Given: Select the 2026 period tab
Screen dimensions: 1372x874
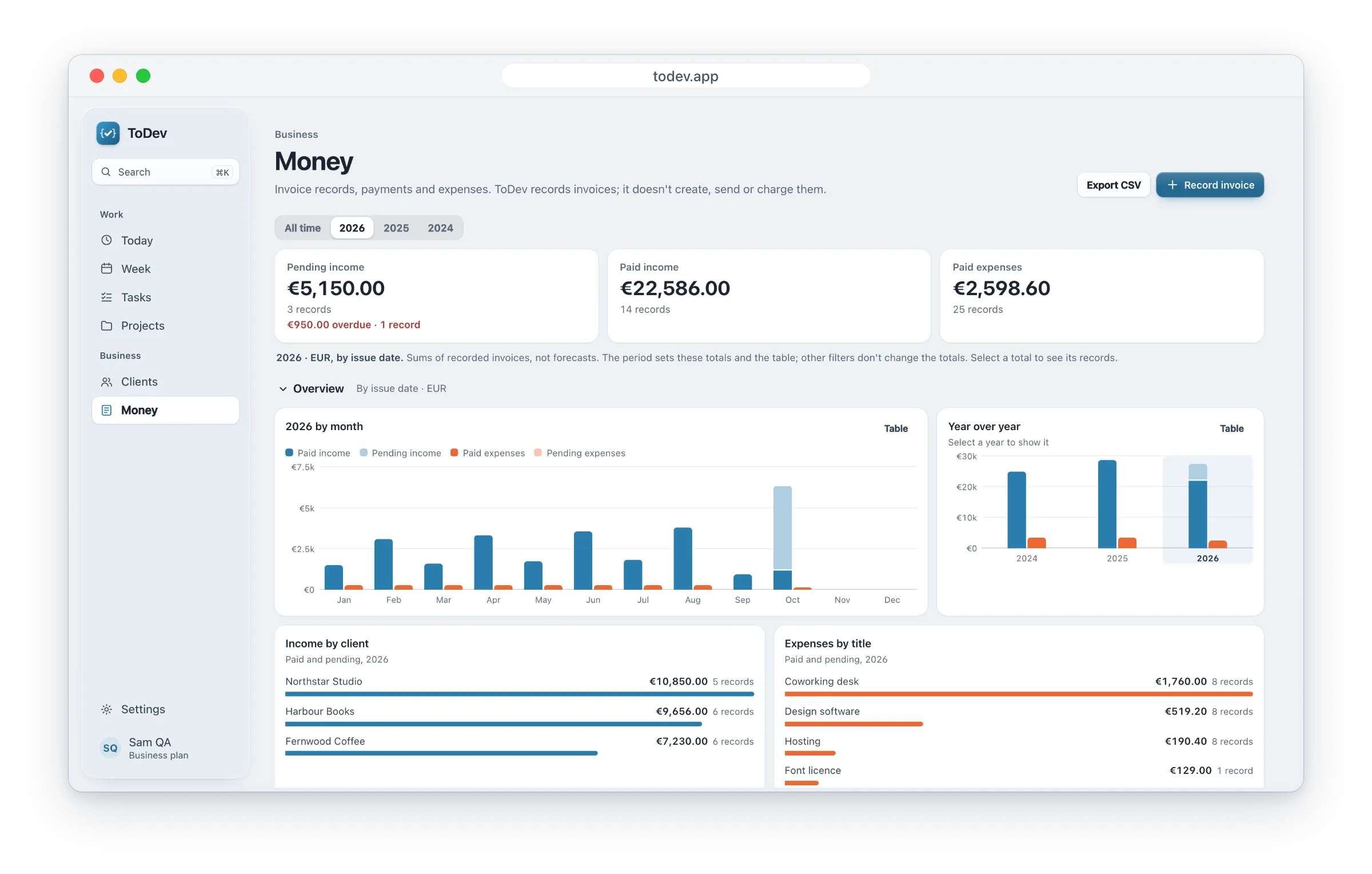Looking at the screenshot, I should point(352,228).
